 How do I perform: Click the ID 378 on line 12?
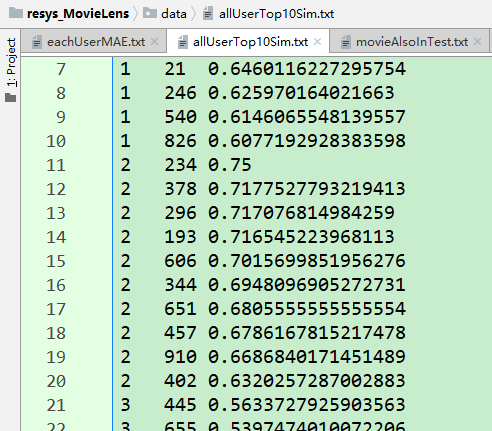click(x=180, y=189)
